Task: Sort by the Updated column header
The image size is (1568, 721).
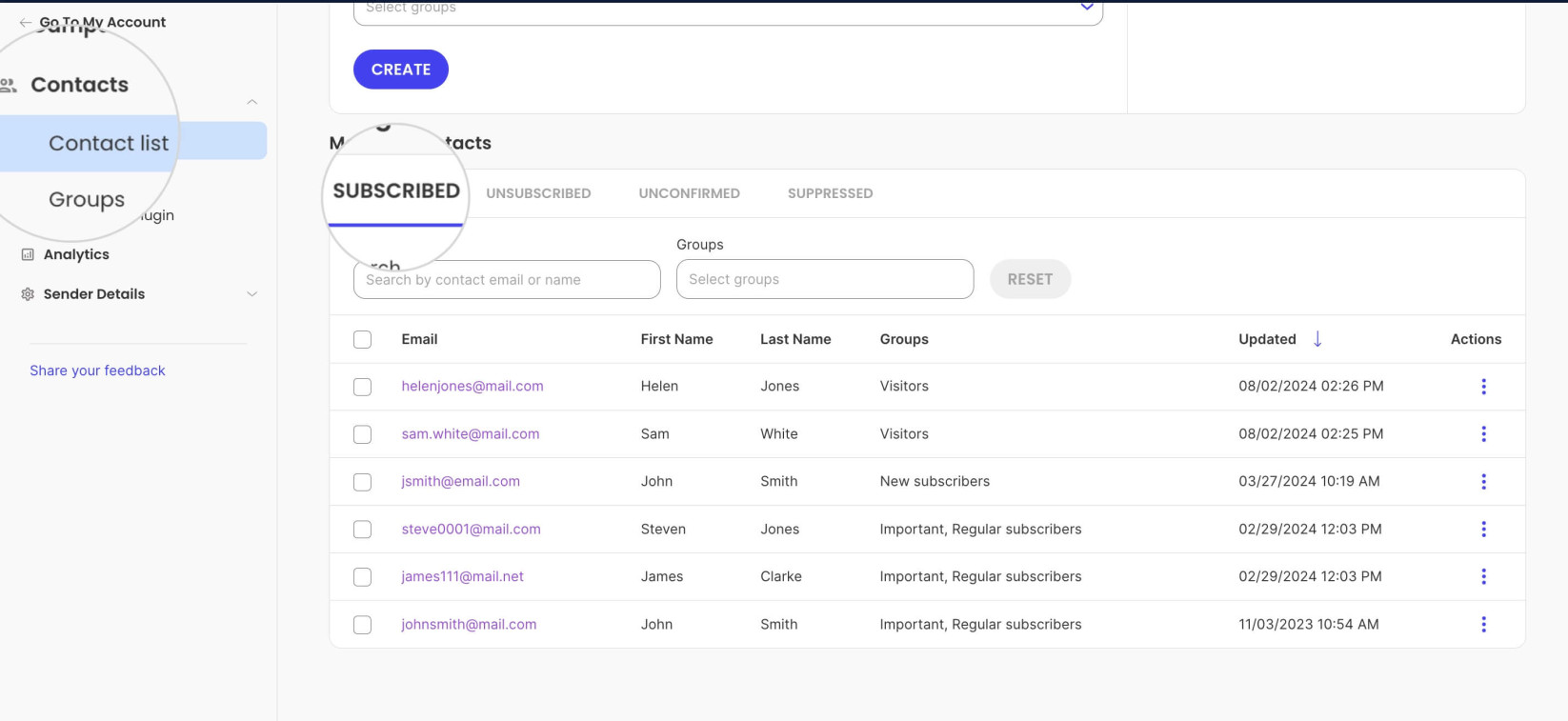Action: point(1267,339)
